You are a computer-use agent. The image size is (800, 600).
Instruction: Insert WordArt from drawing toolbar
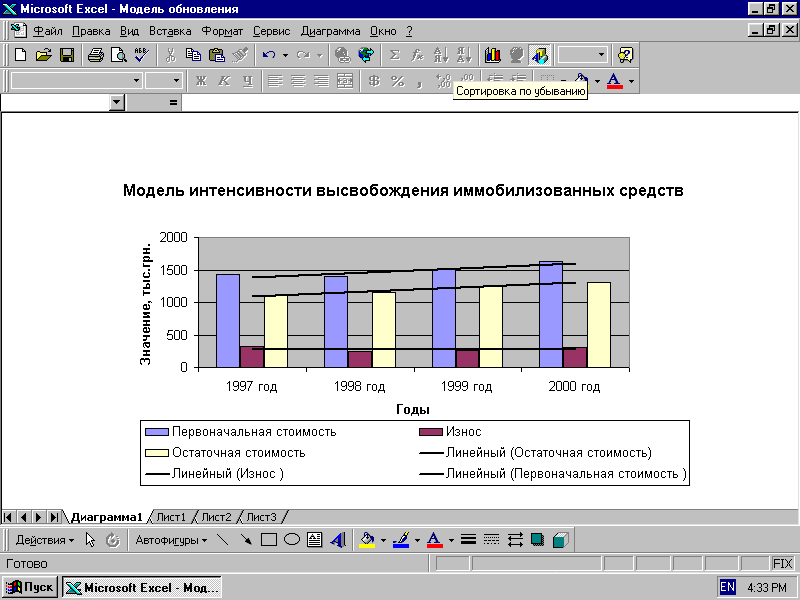point(337,540)
